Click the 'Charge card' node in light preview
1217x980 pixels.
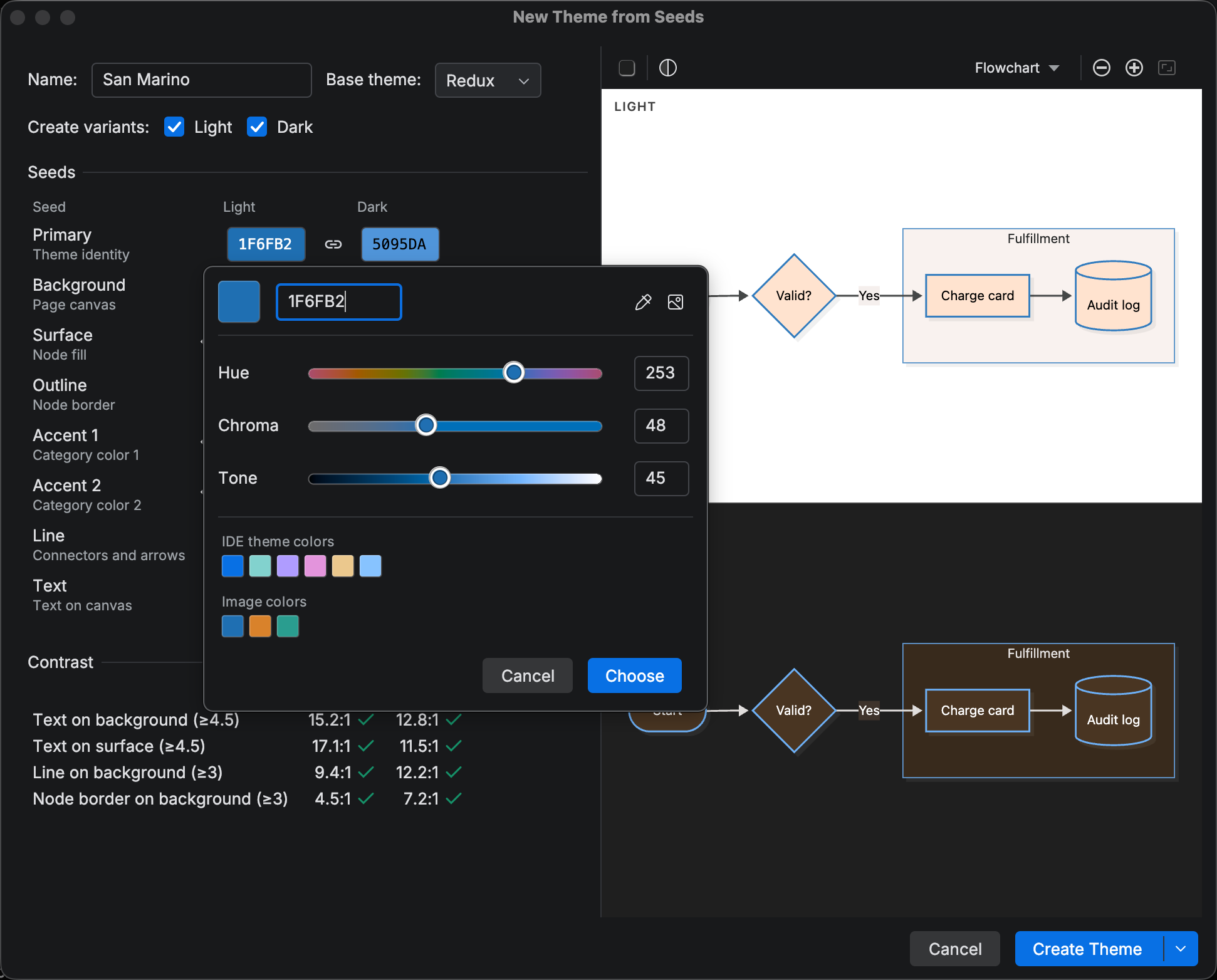[978, 296]
